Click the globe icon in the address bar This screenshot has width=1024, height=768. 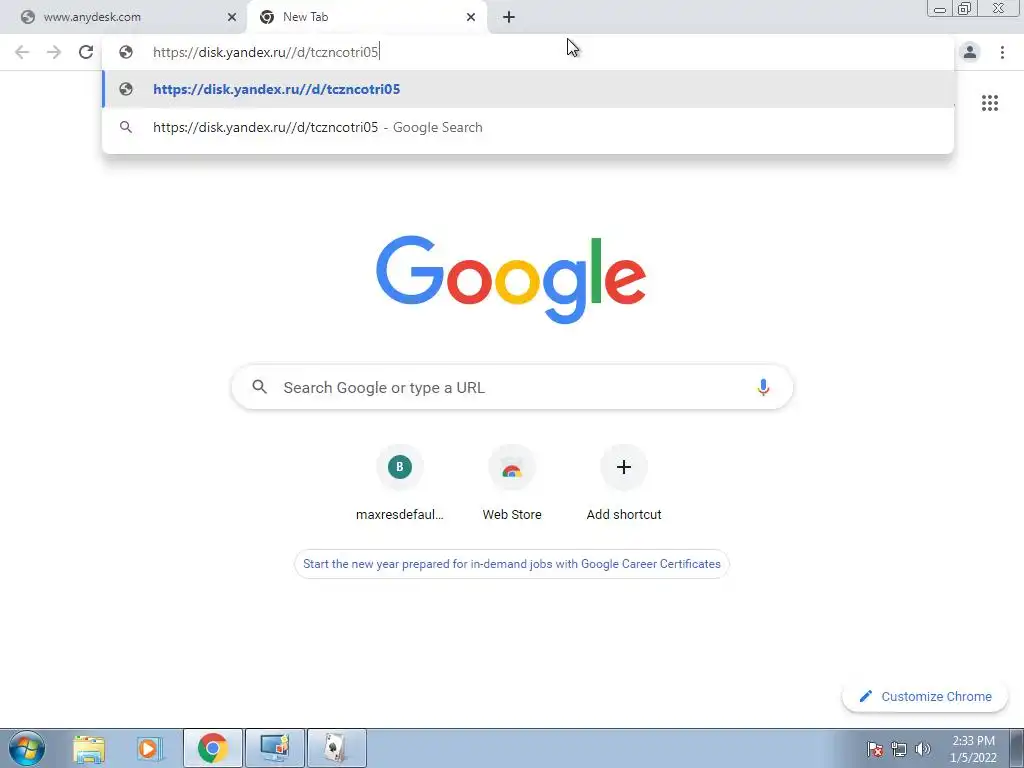coord(126,52)
